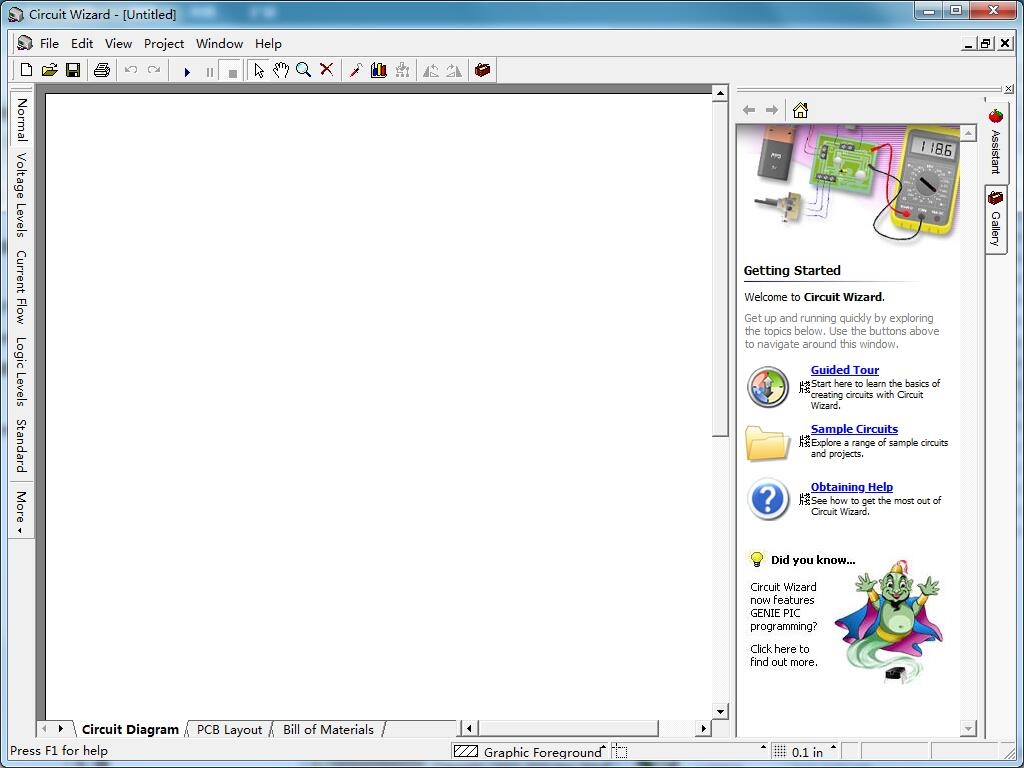Switch to the Voltage Levels view tab
Viewport: 1024px width, 768px height.
(x=22, y=195)
